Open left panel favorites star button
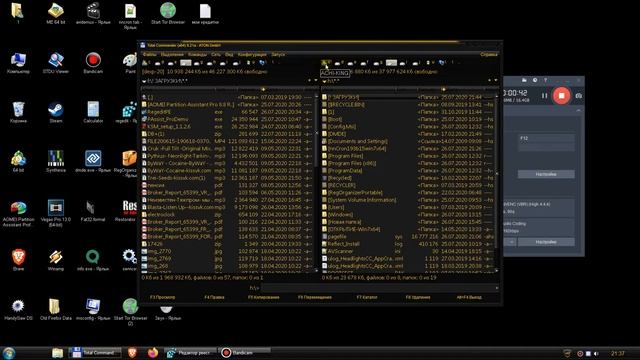Screen dimensions: 640x360 (309, 80)
